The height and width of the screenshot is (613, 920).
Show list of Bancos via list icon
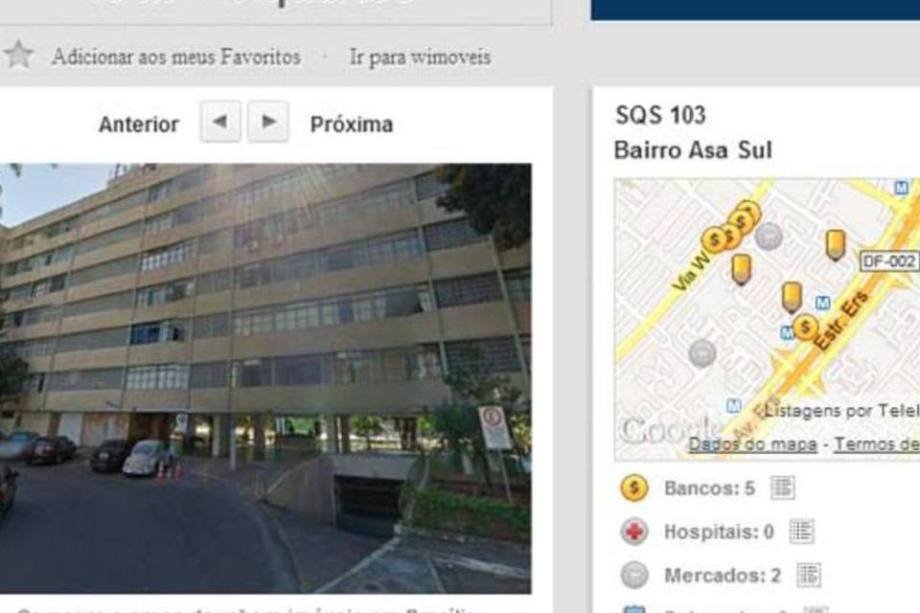tap(783, 488)
